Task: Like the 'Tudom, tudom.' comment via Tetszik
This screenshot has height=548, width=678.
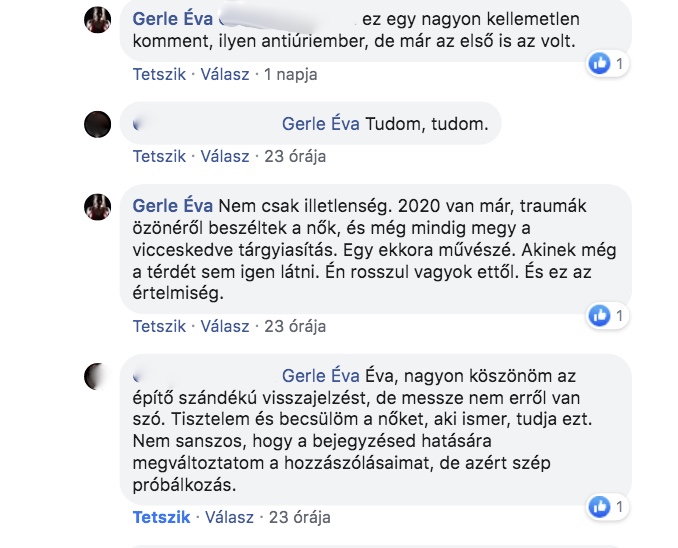Action: click(x=159, y=156)
